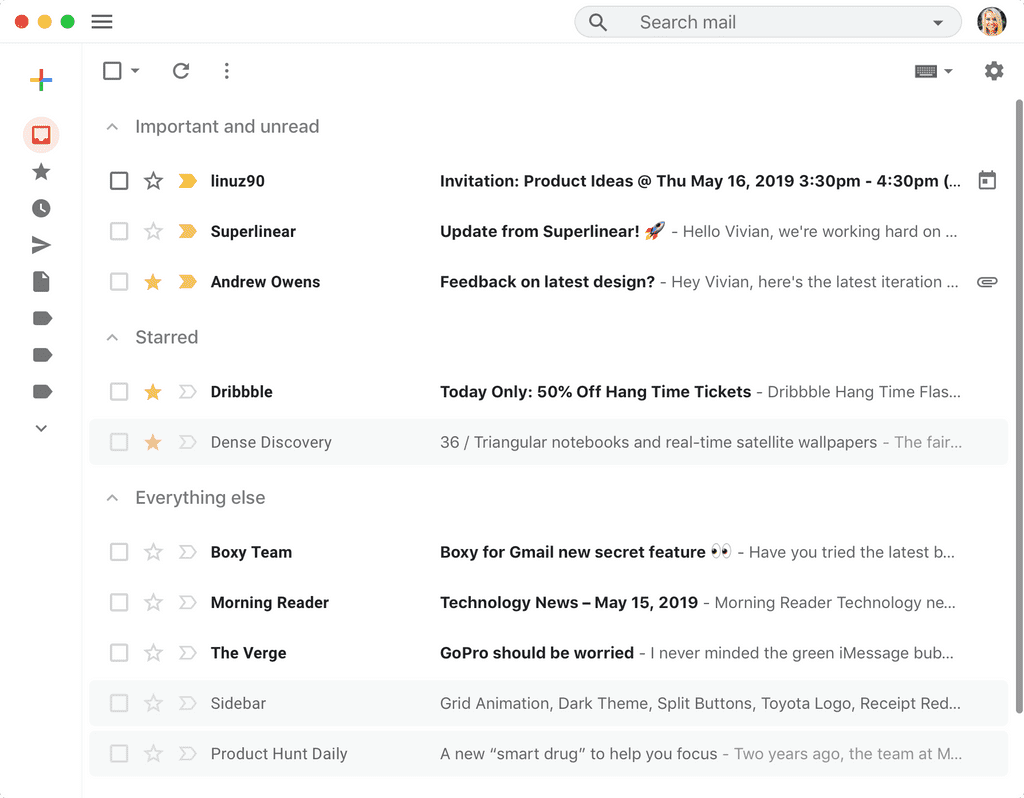The width and height of the screenshot is (1024, 798).
Task: Click the vertical scrollbar on the right
Action: 1019,406
